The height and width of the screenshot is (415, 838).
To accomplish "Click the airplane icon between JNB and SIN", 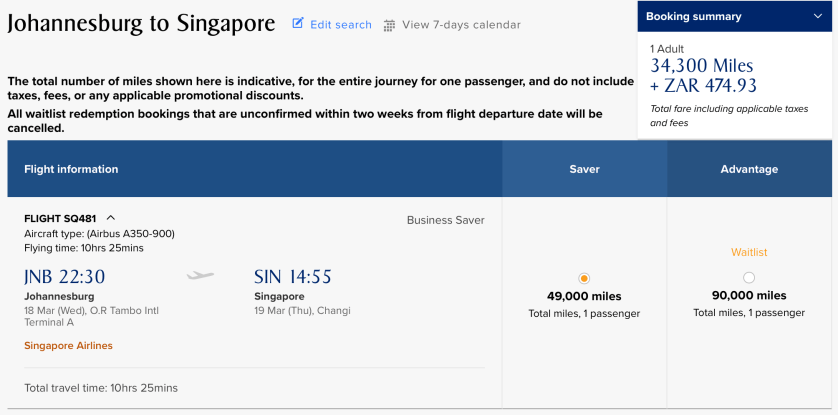I will [201, 276].
